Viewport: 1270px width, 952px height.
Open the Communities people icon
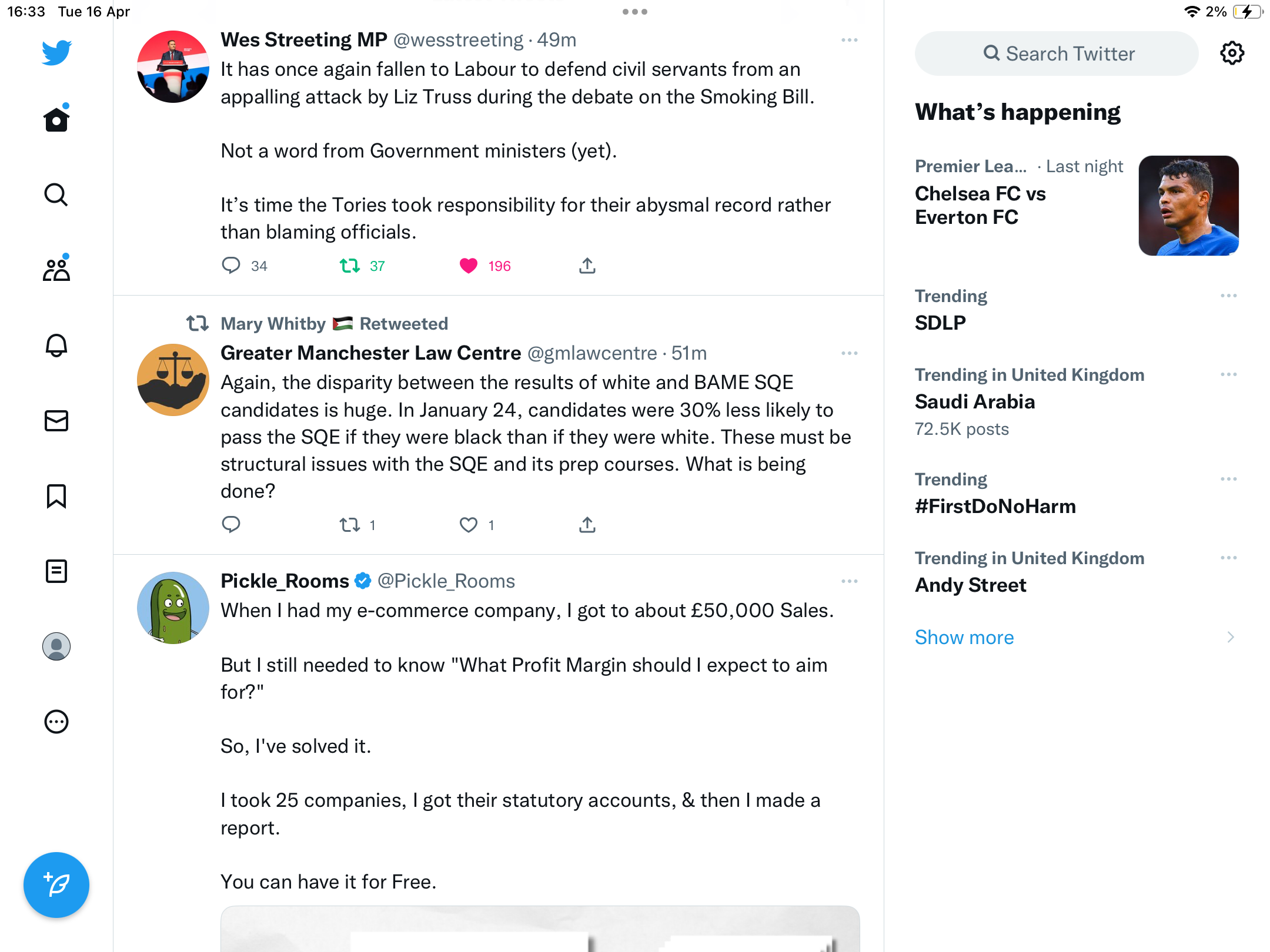56,270
